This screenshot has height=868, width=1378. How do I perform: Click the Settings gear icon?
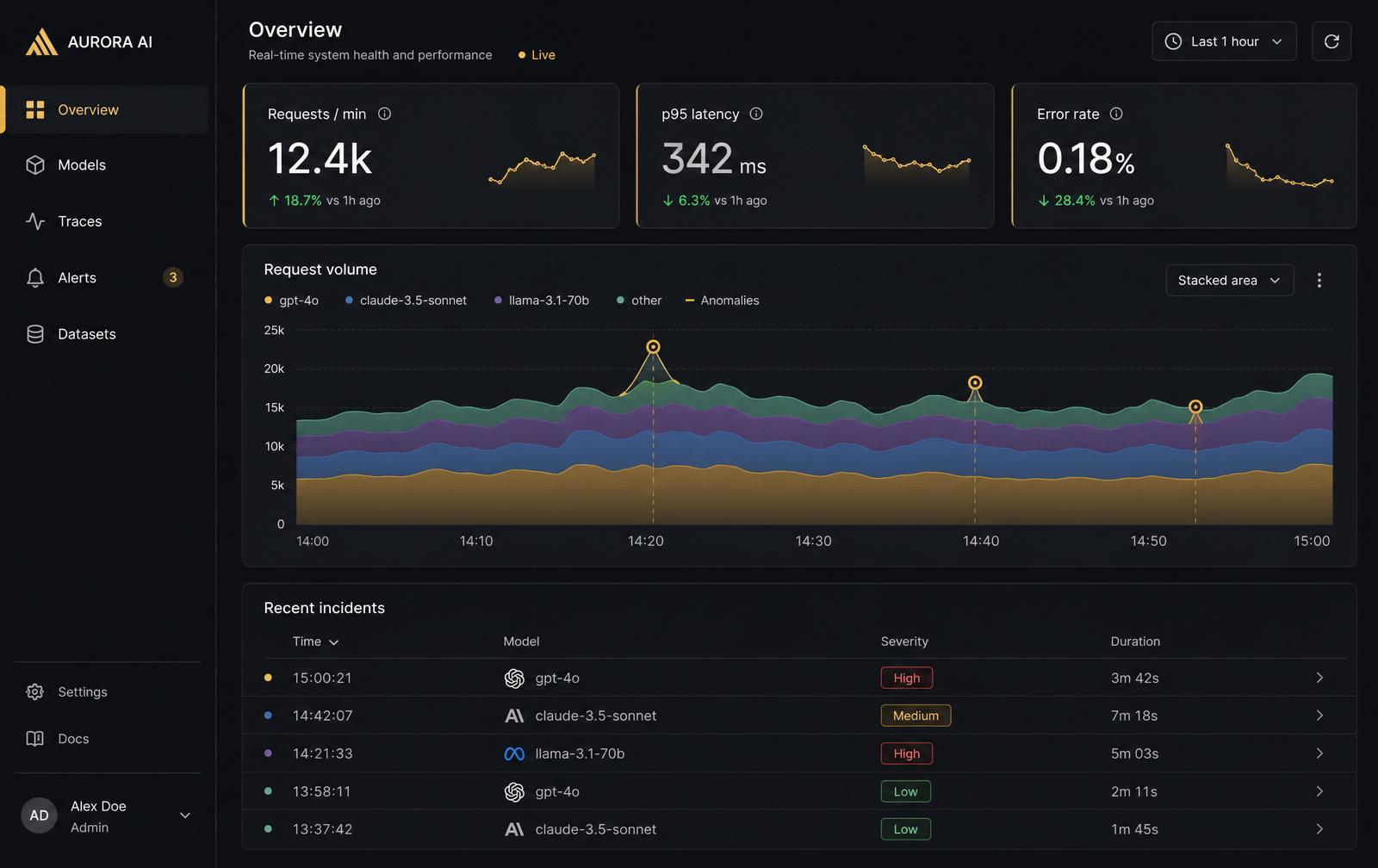pyautogui.click(x=35, y=691)
